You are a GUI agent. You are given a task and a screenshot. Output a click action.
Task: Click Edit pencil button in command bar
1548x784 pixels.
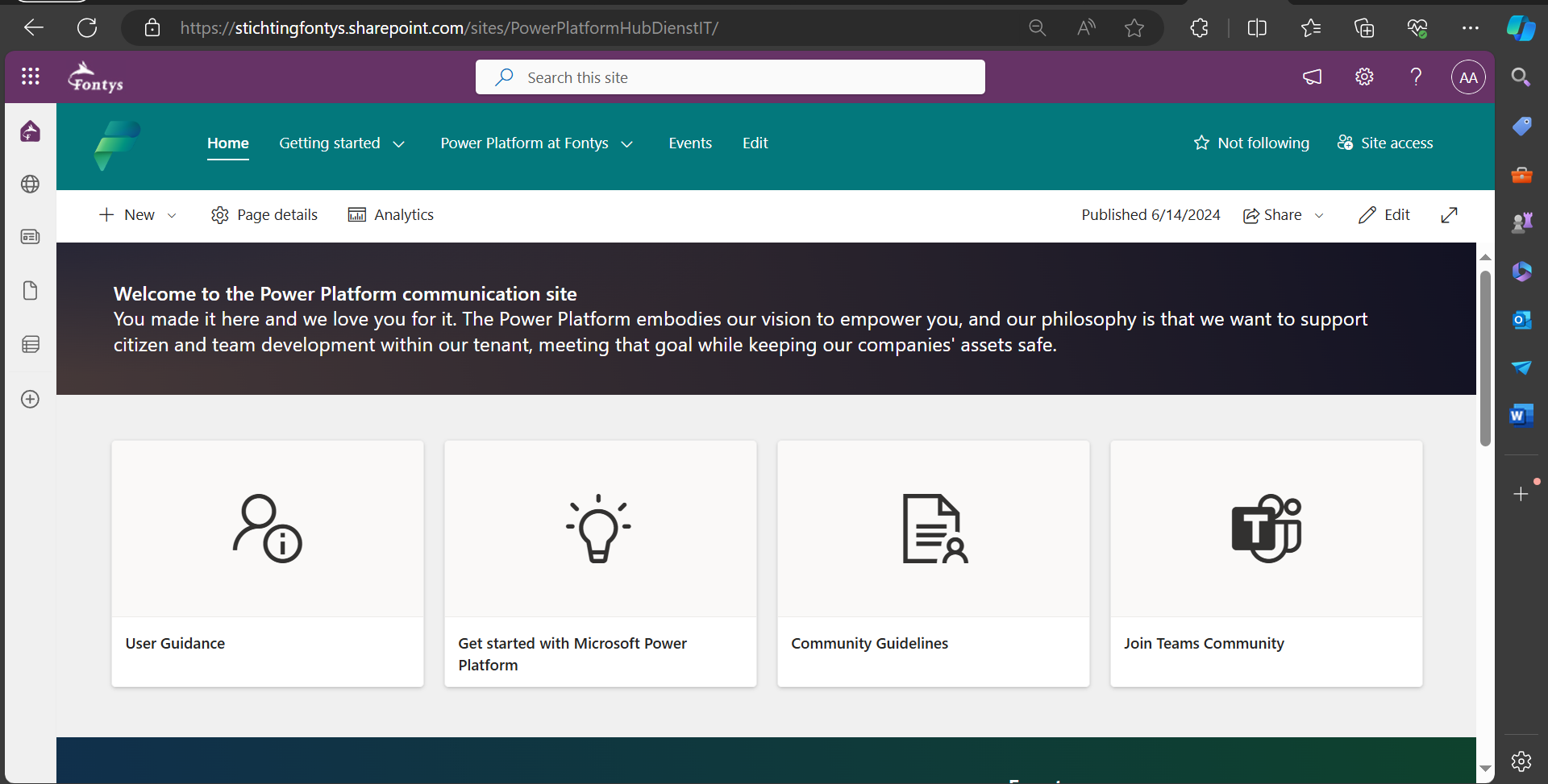pyautogui.click(x=1384, y=214)
